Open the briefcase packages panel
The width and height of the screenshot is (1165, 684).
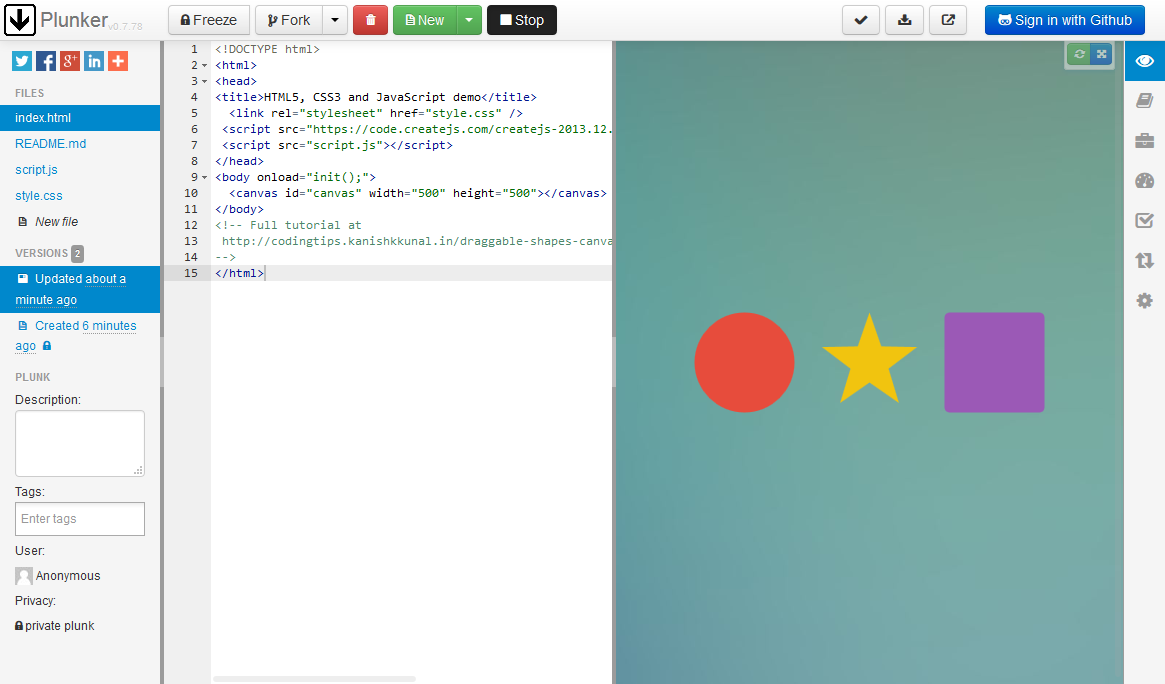(x=1144, y=140)
